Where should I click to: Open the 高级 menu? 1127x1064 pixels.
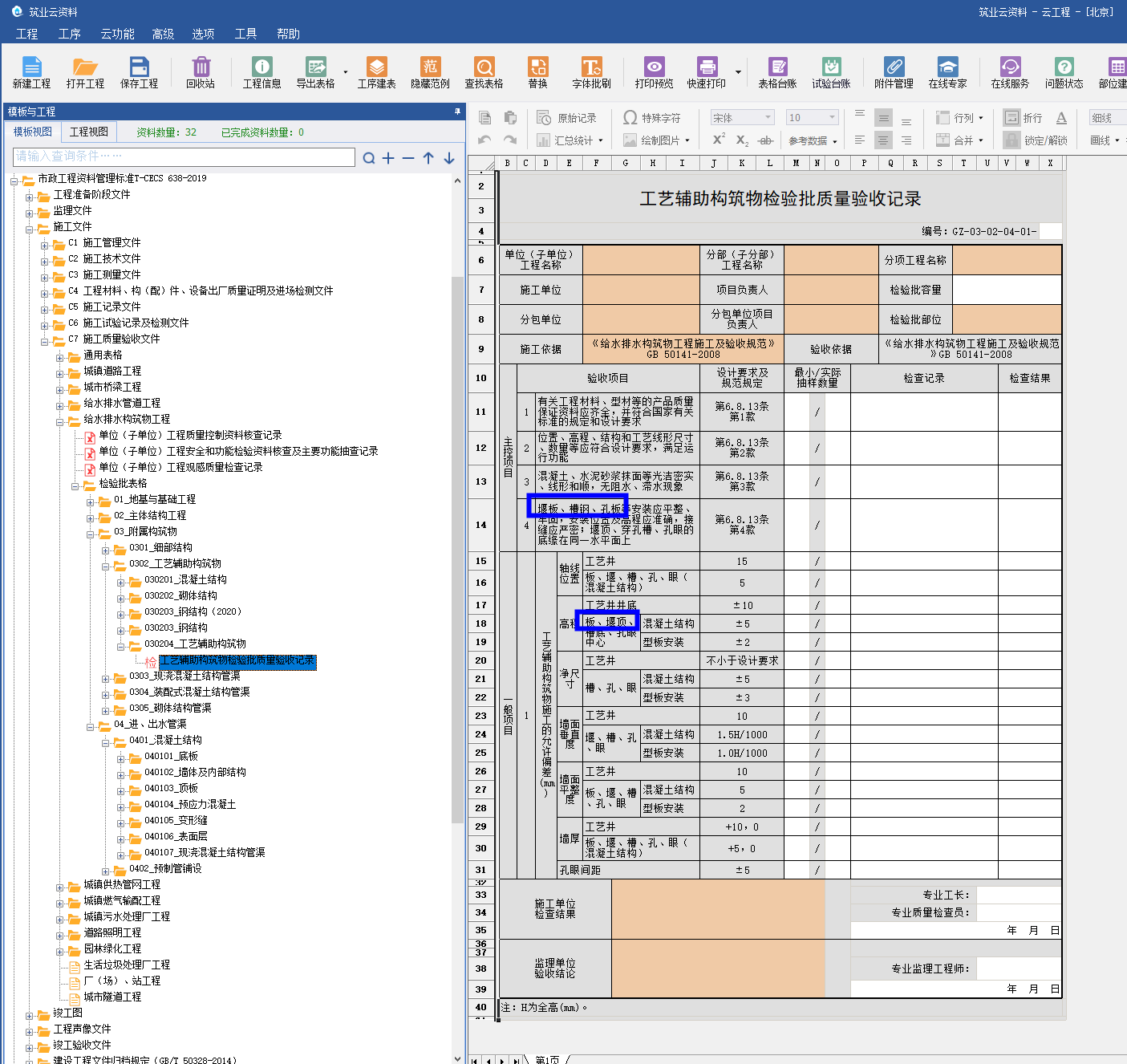(163, 34)
